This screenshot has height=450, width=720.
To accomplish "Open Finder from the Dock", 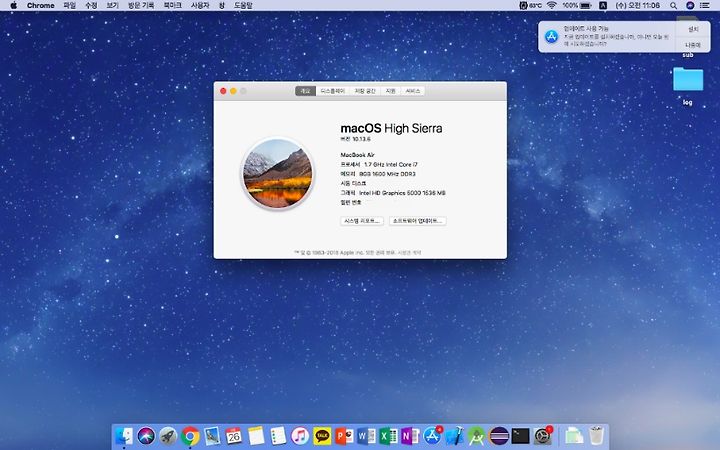I will click(124, 436).
